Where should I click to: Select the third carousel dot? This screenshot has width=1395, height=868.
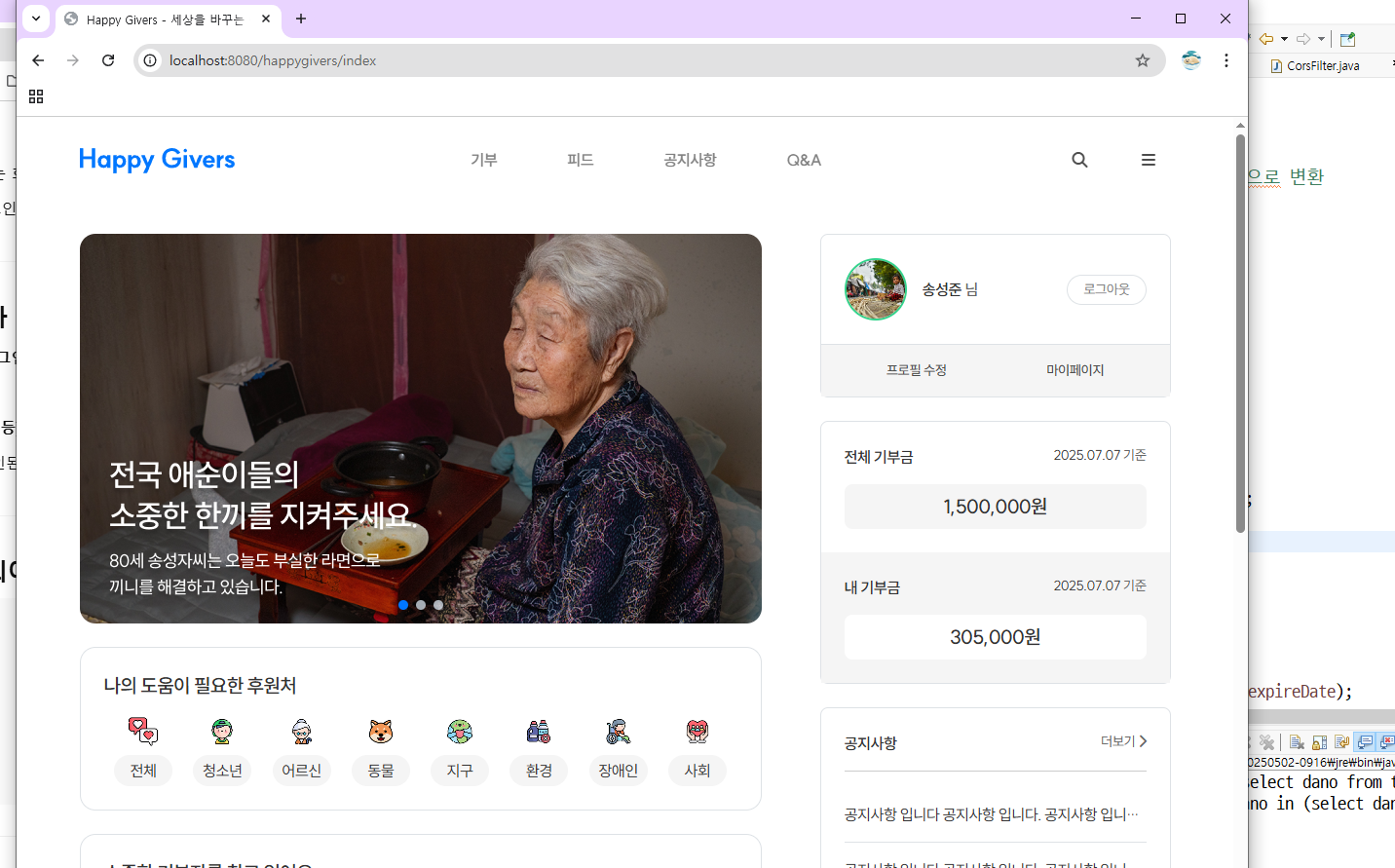438,605
